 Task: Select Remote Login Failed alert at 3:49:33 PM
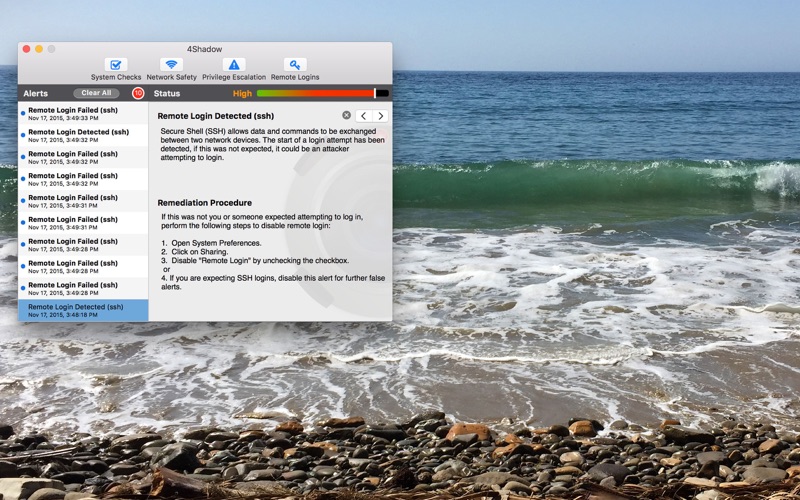pos(83,113)
